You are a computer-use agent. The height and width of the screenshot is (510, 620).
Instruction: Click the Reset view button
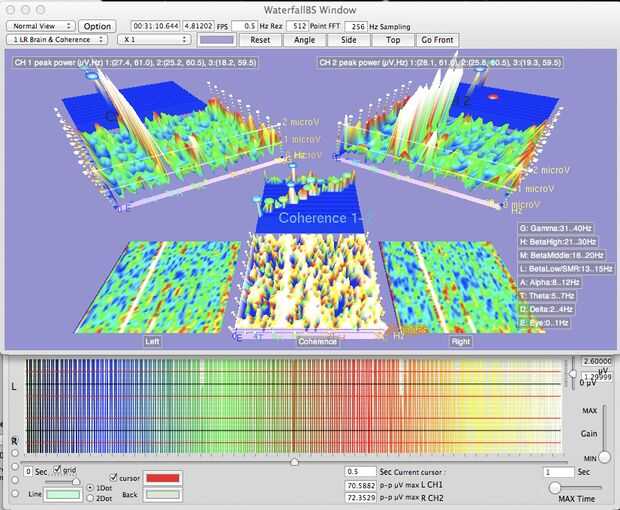(x=260, y=40)
